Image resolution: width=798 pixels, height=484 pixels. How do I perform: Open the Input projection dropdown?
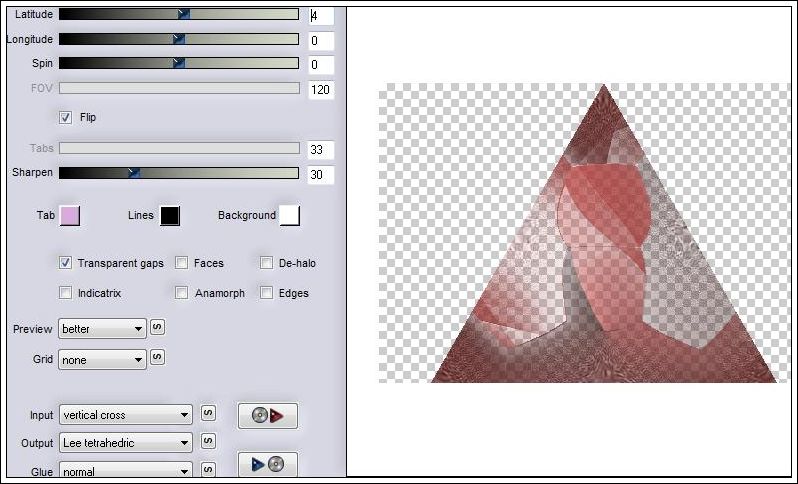click(126, 415)
